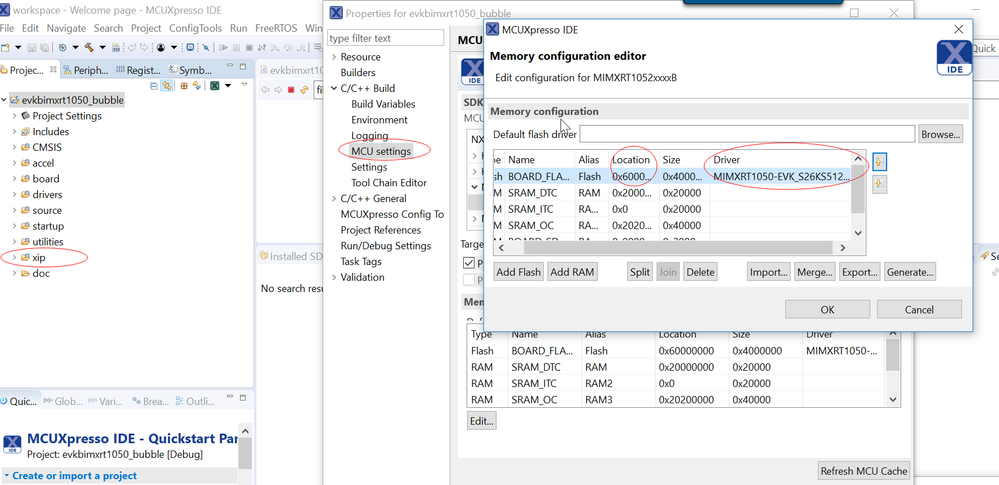Click the New project toolbar icon
This screenshot has width=999, height=485.
tap(5, 47)
